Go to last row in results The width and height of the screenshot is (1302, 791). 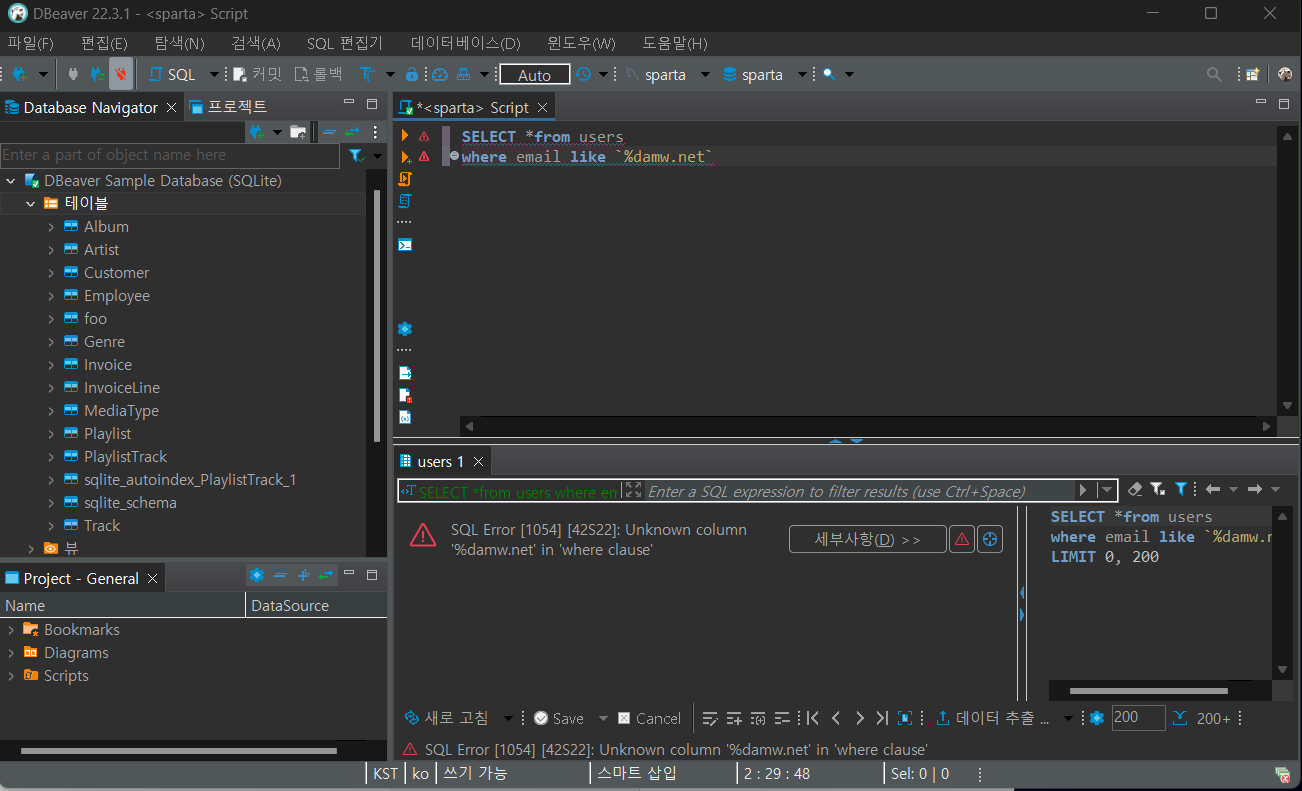click(882, 718)
